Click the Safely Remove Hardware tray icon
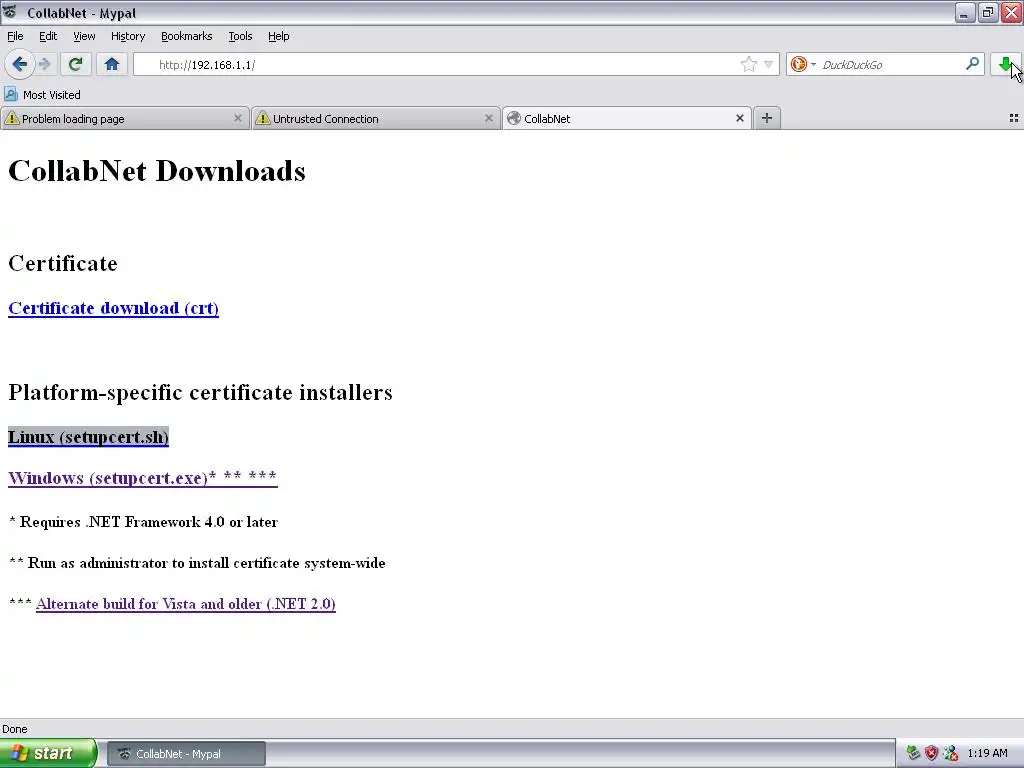This screenshot has height=768, width=1024. click(913, 754)
